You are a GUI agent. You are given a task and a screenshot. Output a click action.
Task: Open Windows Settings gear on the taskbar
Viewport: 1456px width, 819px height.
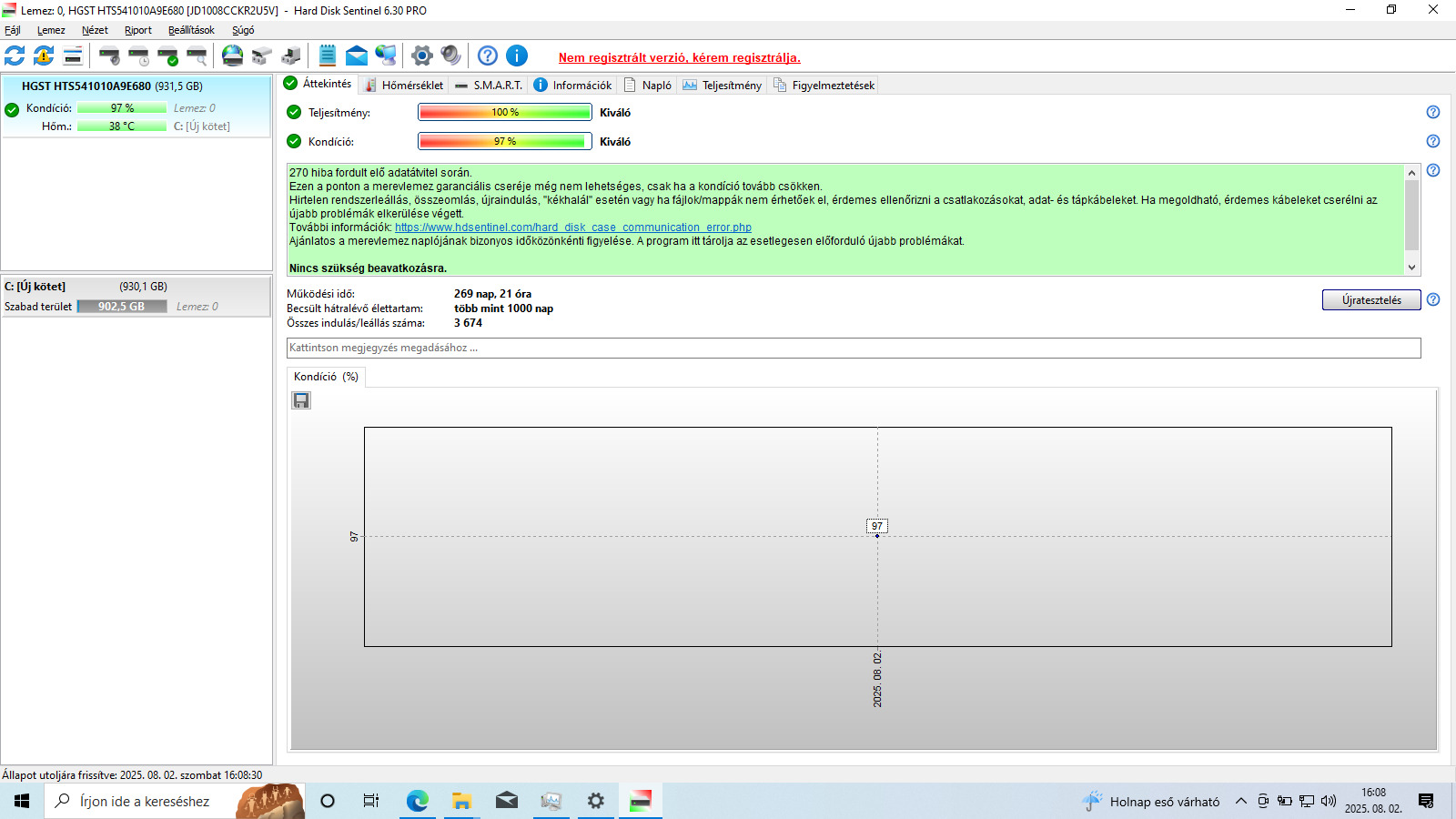tap(596, 801)
